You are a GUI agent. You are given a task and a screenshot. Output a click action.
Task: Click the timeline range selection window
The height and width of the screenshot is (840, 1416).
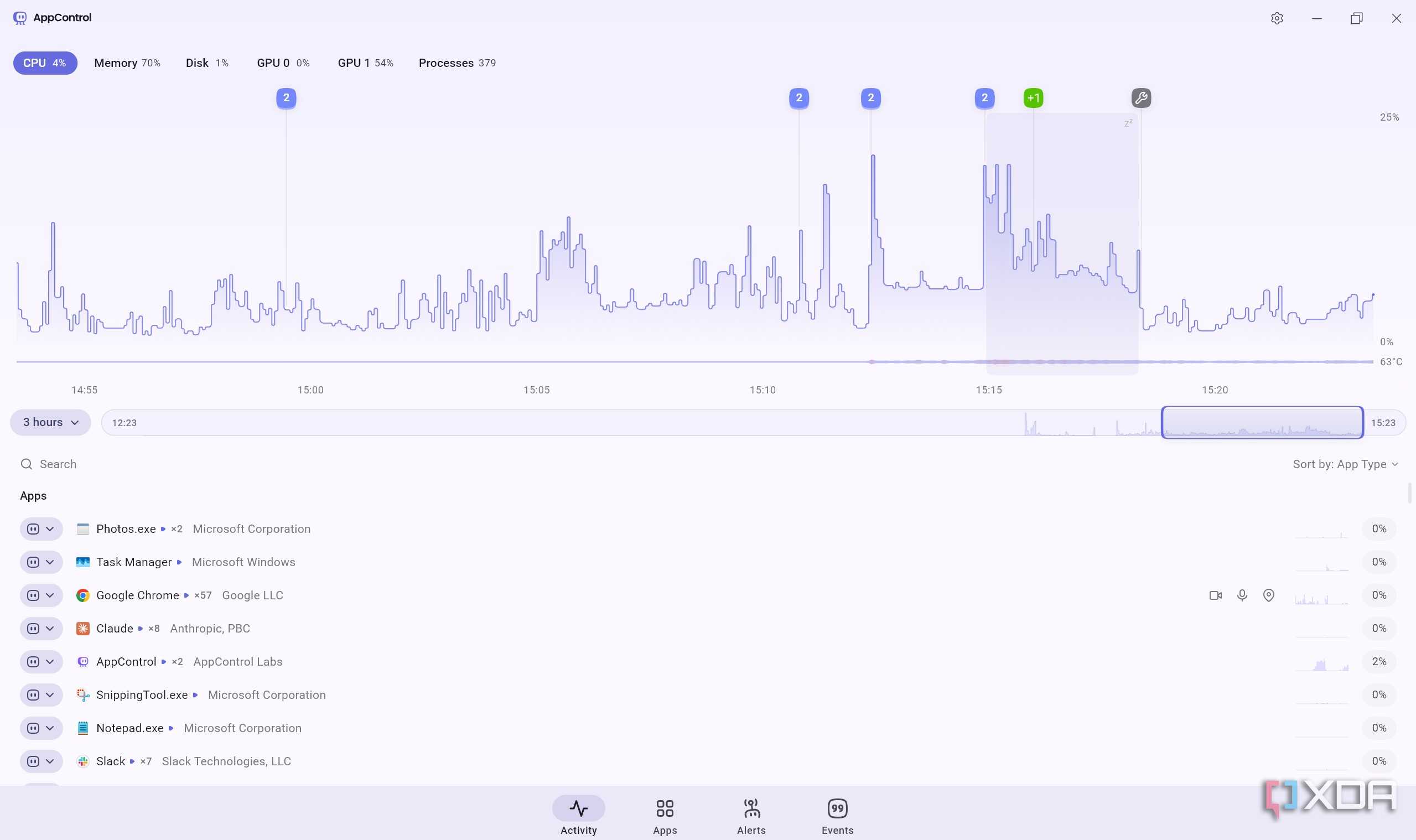(x=1262, y=422)
